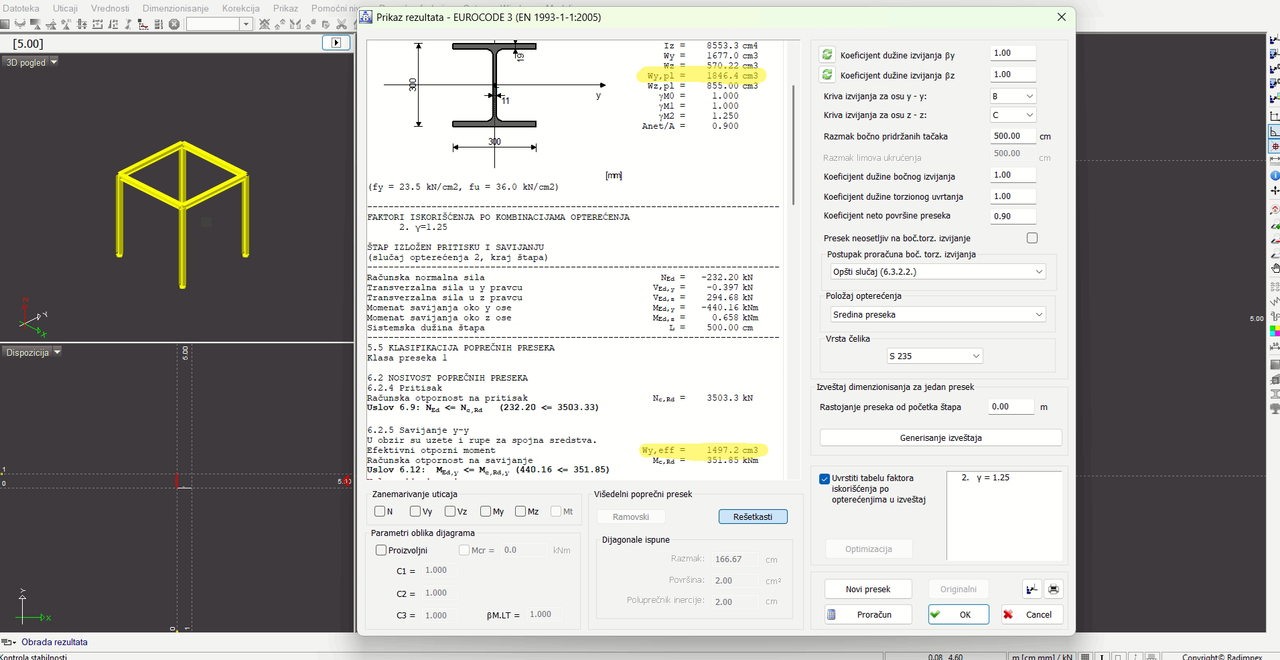Click the gray circled X icon in the top toolbar
Image resolution: width=1280 pixels, height=660 pixels.
(174, 24)
